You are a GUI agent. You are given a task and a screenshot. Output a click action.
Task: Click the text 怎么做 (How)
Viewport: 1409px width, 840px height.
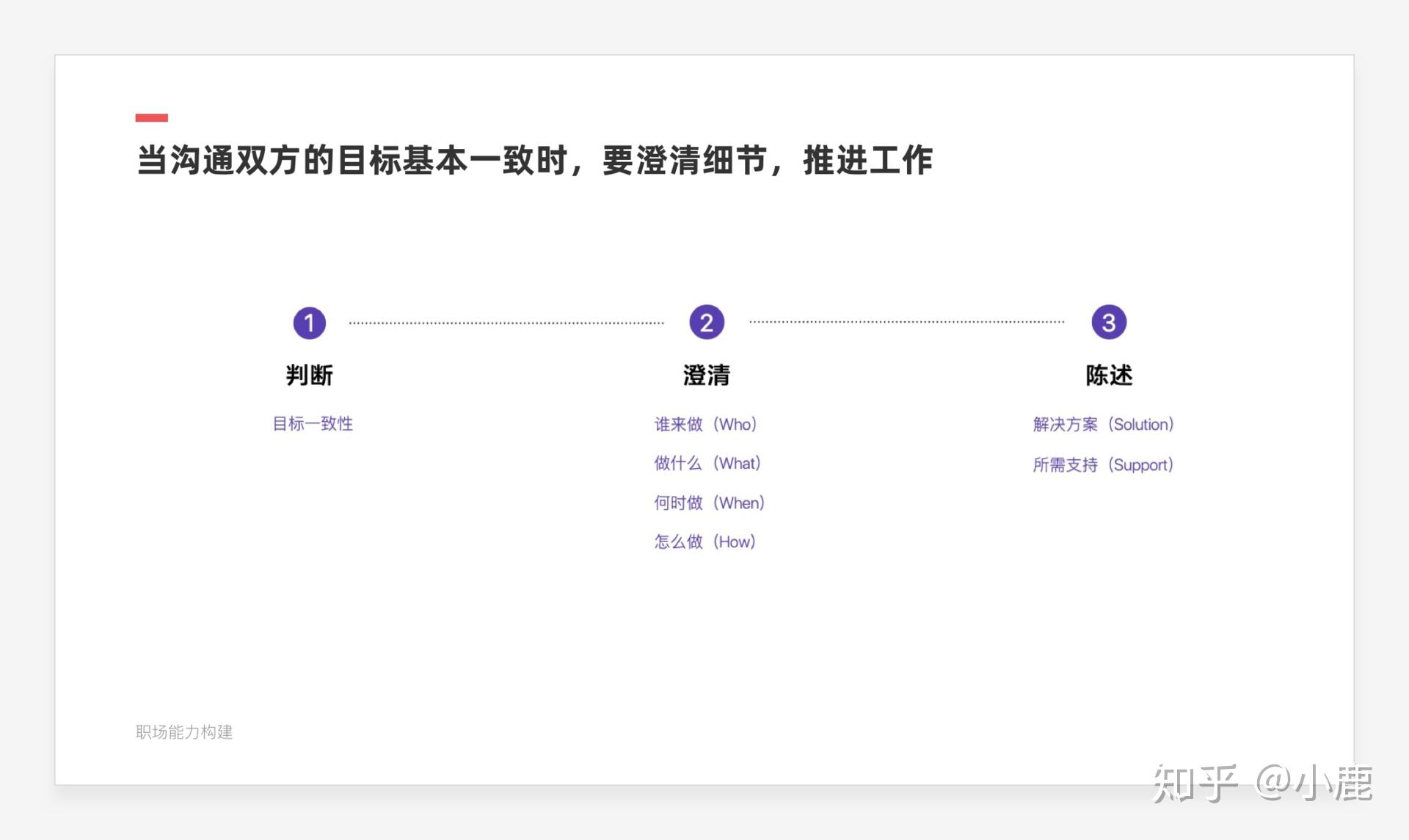click(x=704, y=541)
